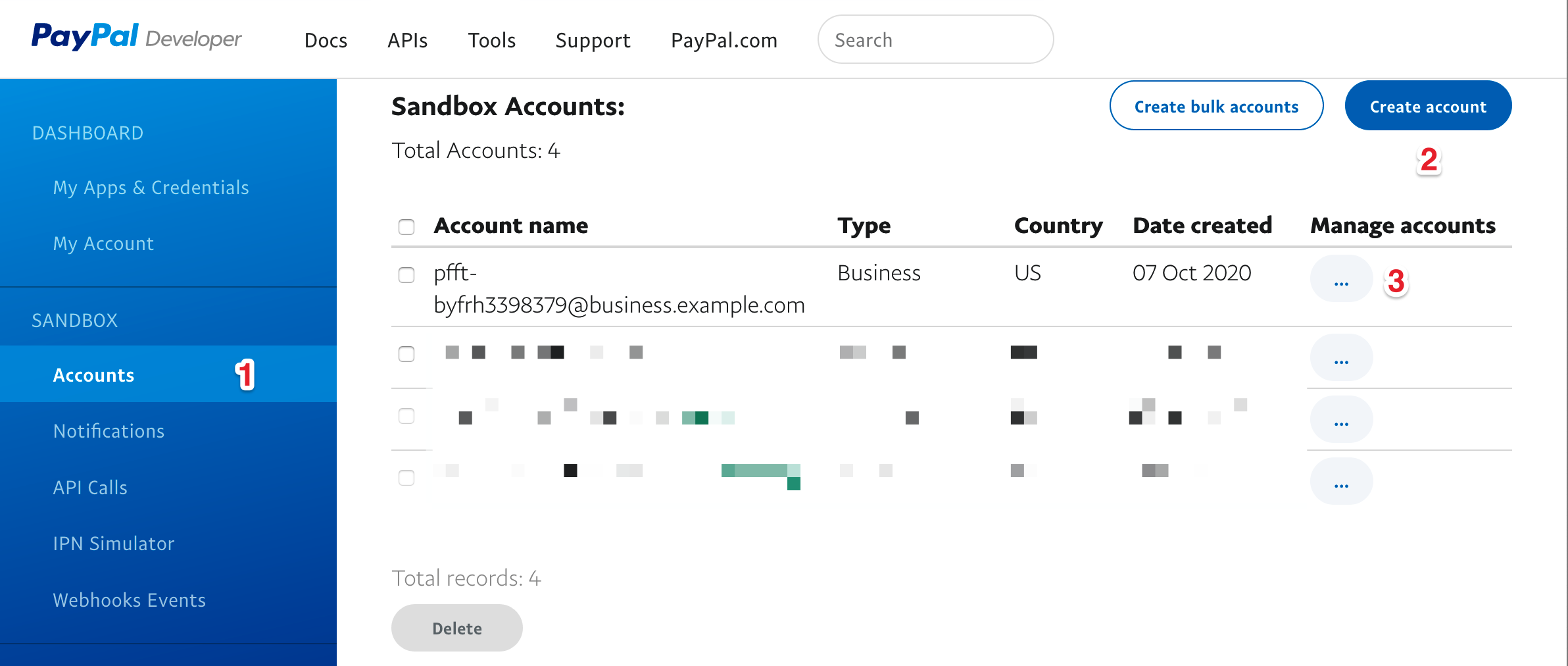This screenshot has width=1568, height=666.
Task: Go to Notifications in sidebar
Action: tap(109, 430)
